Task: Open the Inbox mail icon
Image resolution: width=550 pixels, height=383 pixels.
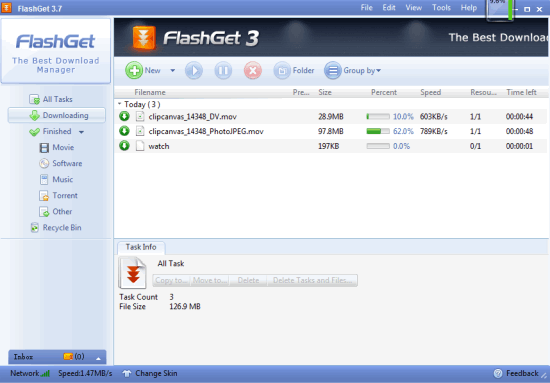Action: click(68, 357)
